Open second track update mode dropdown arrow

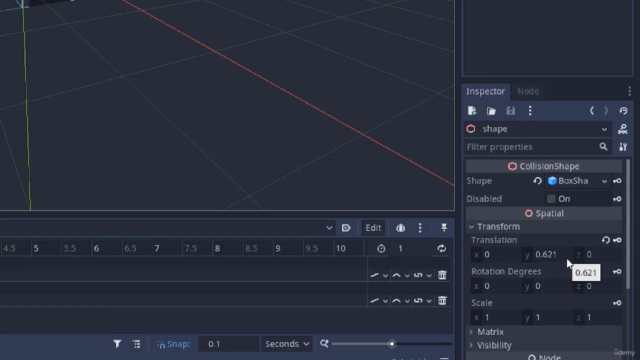click(x=385, y=301)
